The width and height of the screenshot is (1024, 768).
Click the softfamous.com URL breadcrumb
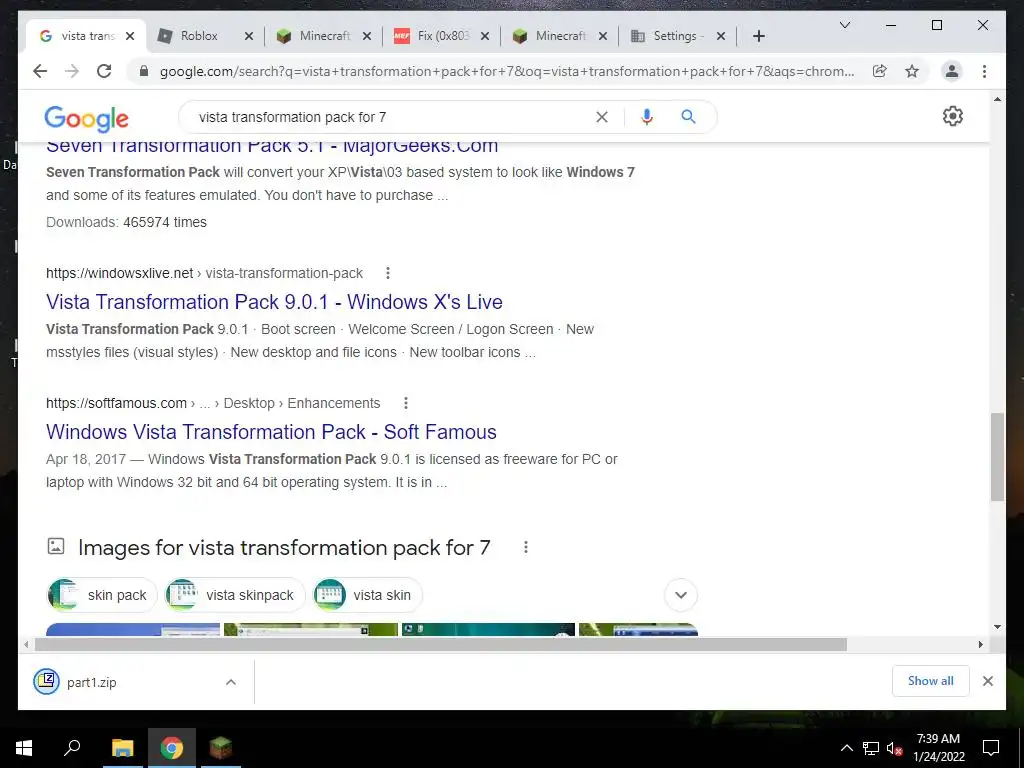tap(213, 403)
